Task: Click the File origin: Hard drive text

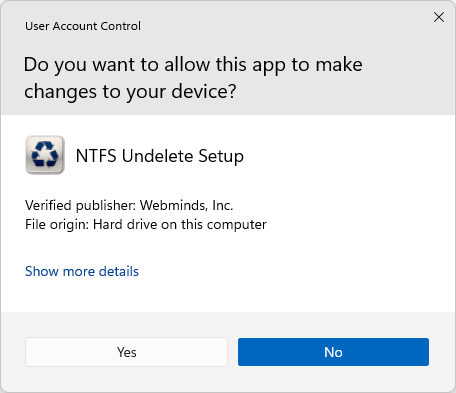Action: [146, 225]
